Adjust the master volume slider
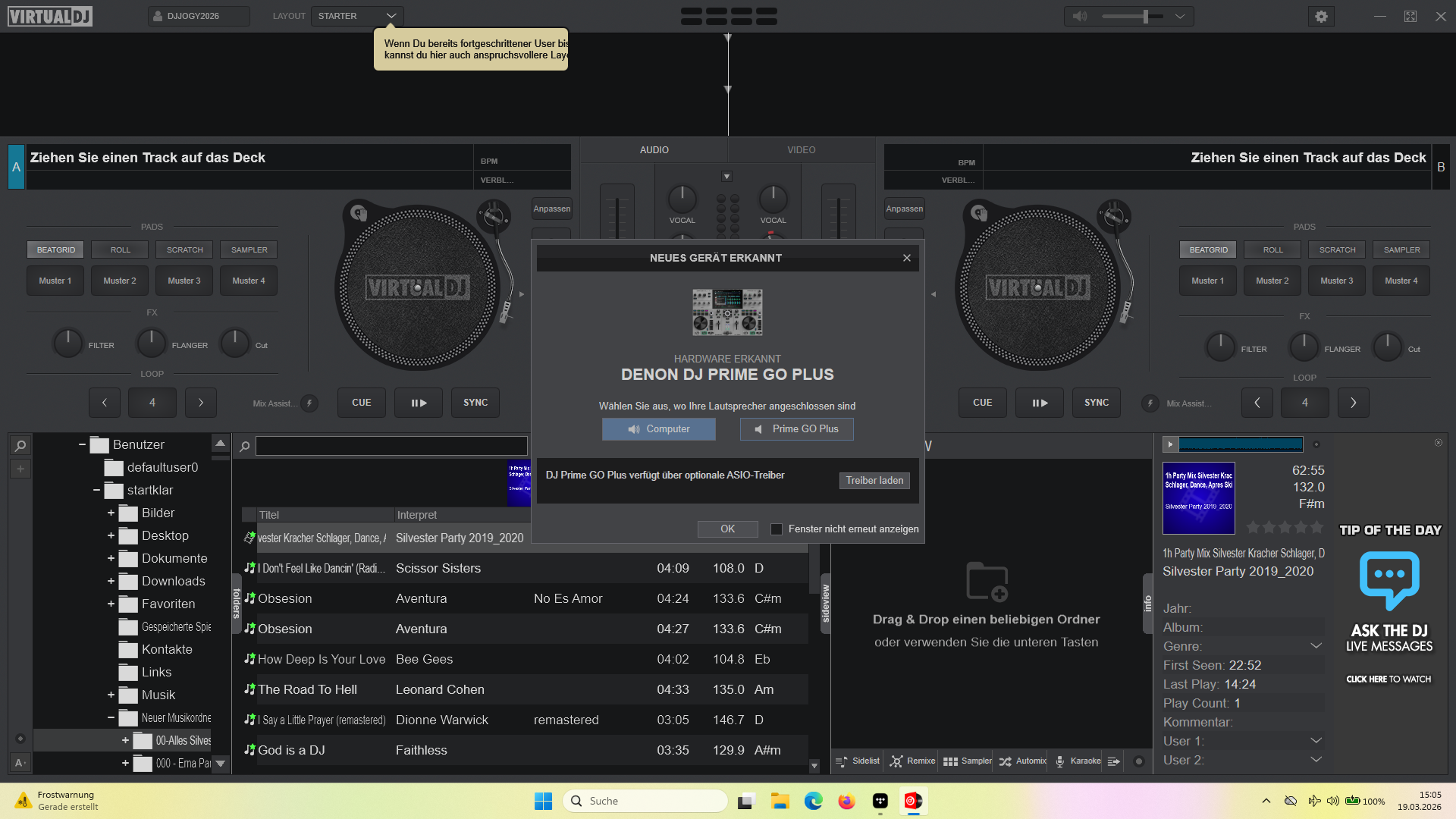Viewport: 1456px width, 819px height. (x=1145, y=16)
